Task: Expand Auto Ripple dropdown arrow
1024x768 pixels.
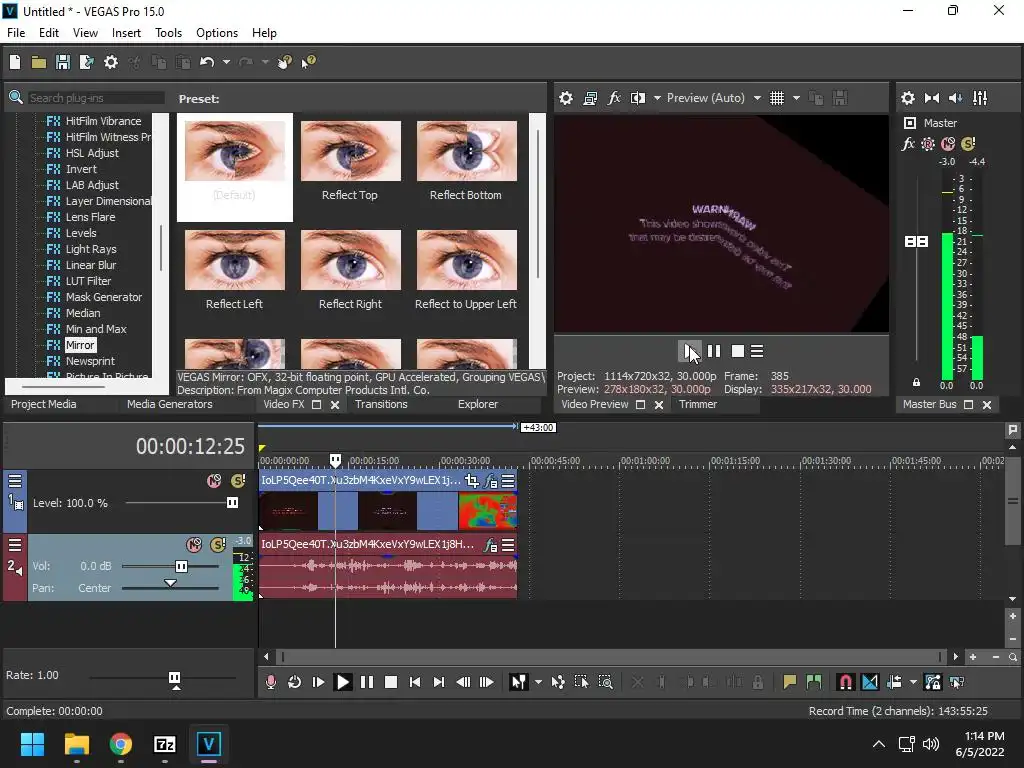Action: tap(913, 682)
